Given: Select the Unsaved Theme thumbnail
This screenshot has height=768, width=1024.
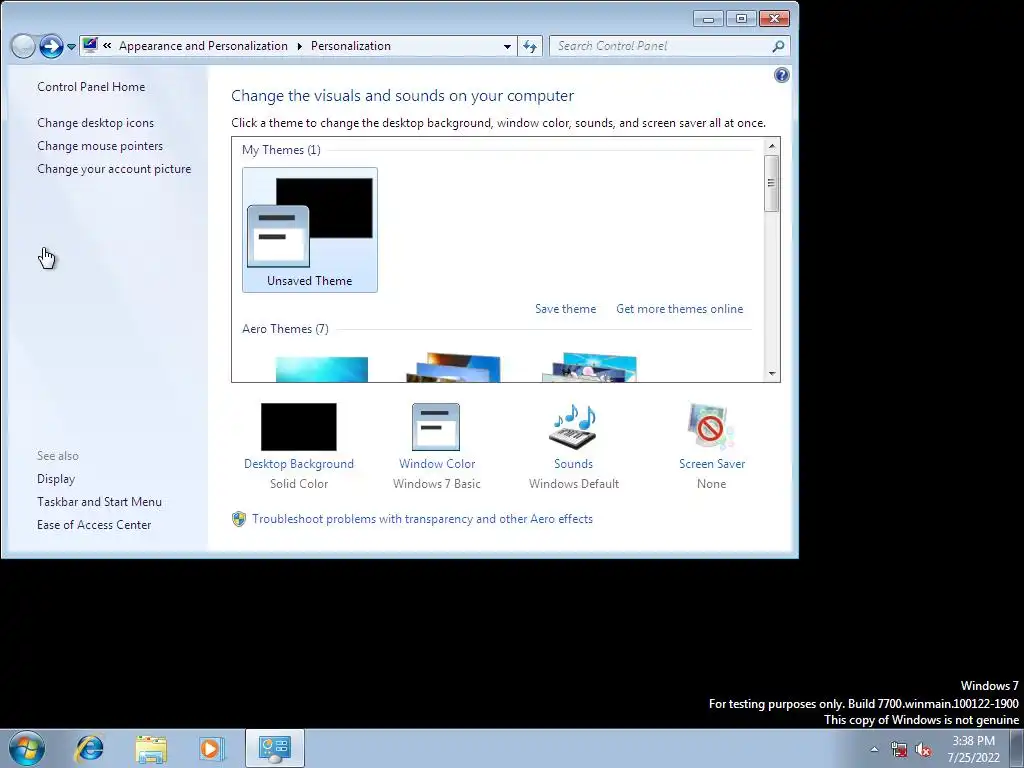Looking at the screenshot, I should click(310, 230).
